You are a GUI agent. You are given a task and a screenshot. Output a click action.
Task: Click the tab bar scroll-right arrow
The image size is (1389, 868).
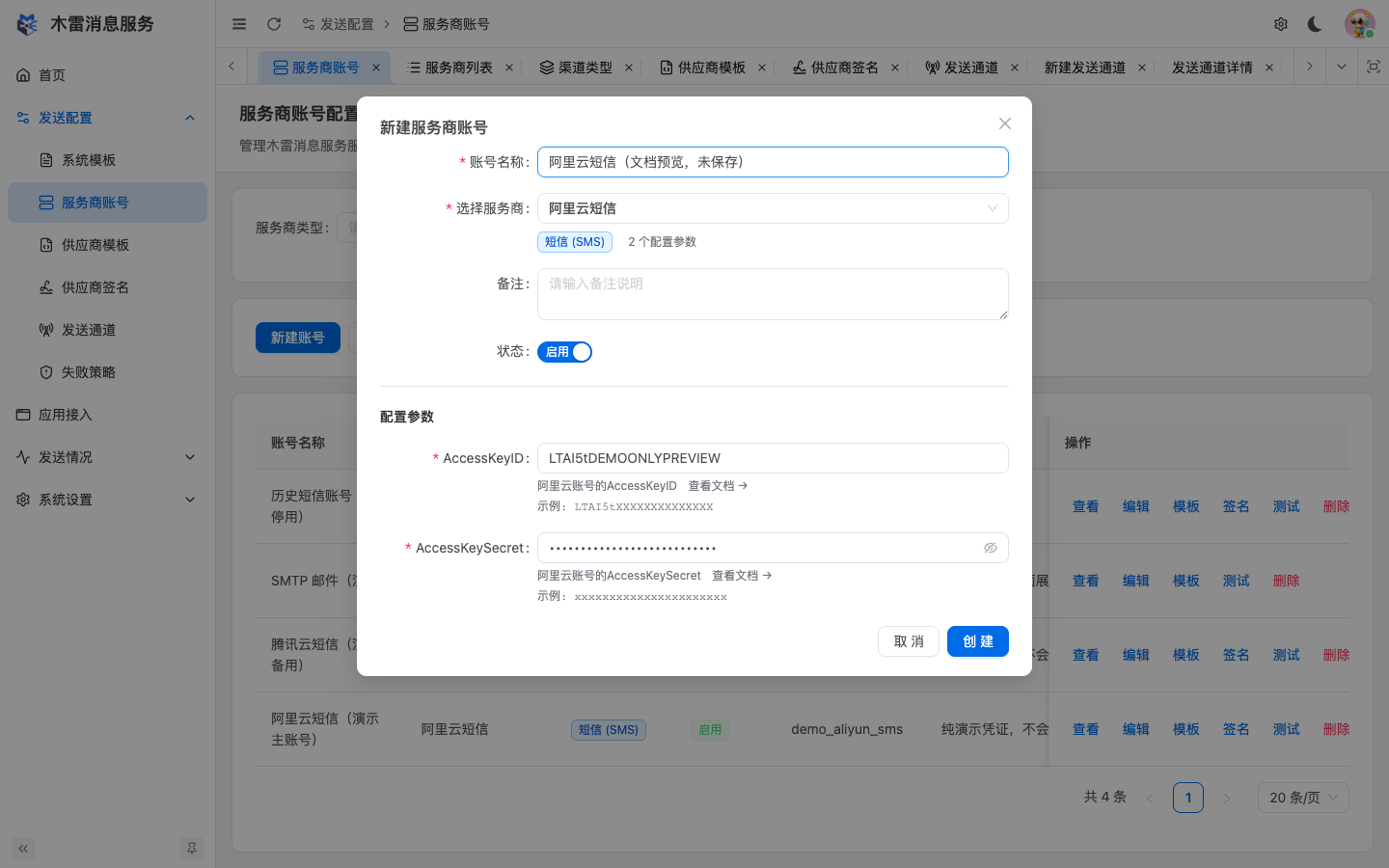click(1309, 67)
